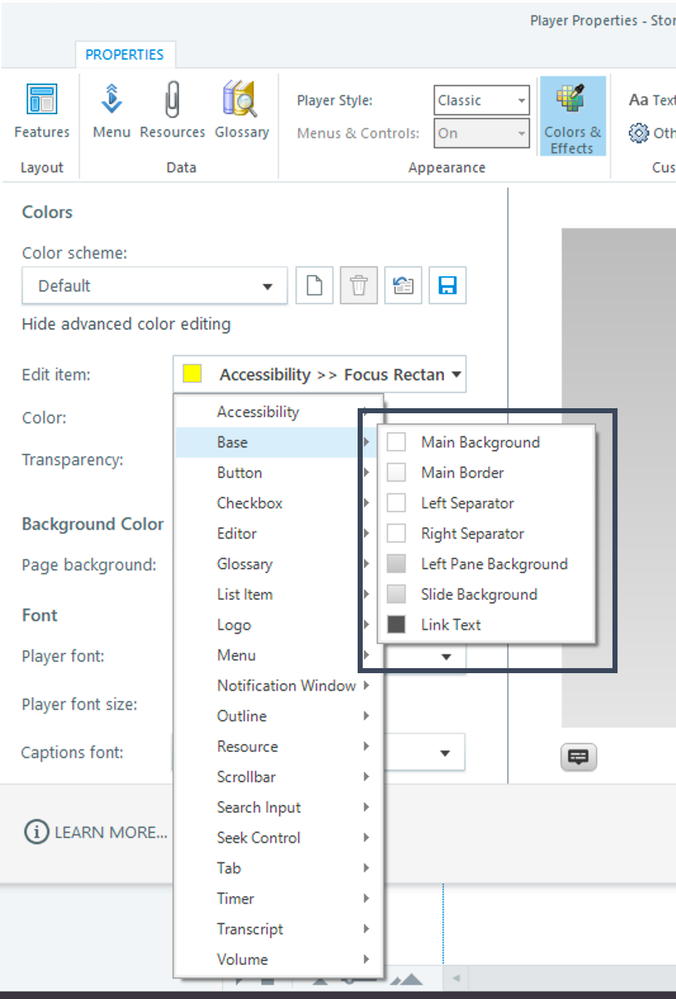
Task: Expand the Button submenu arrow
Action: (x=366, y=473)
